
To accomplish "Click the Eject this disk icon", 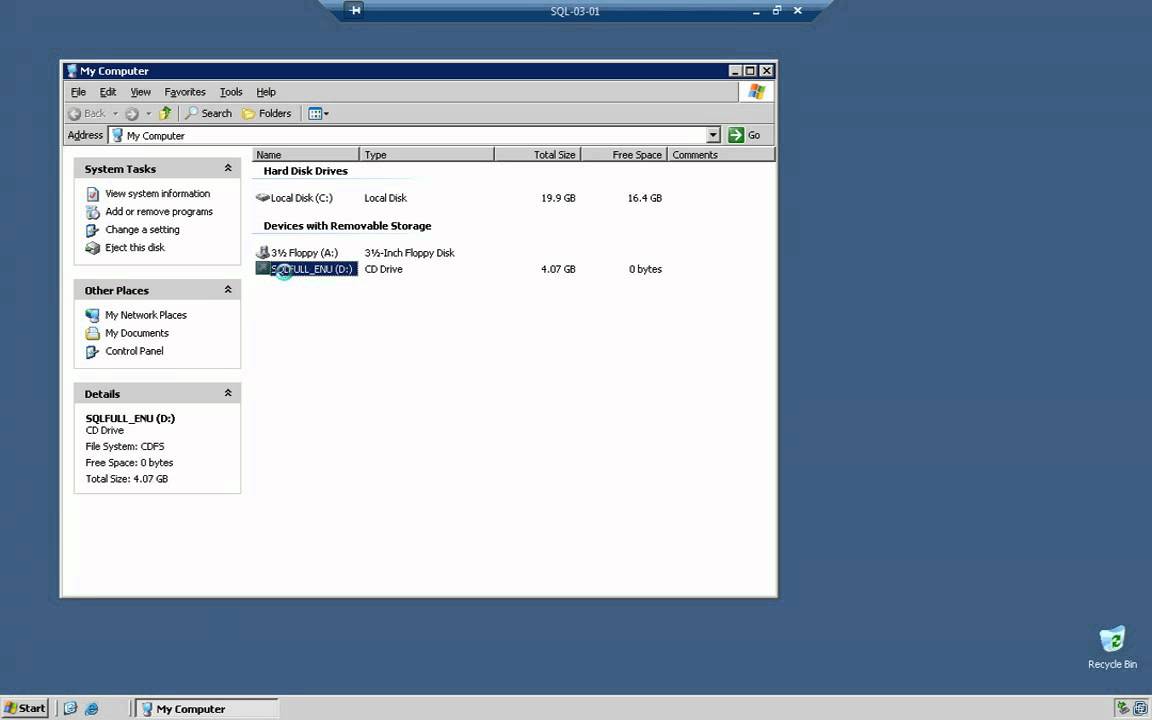I will (93, 248).
